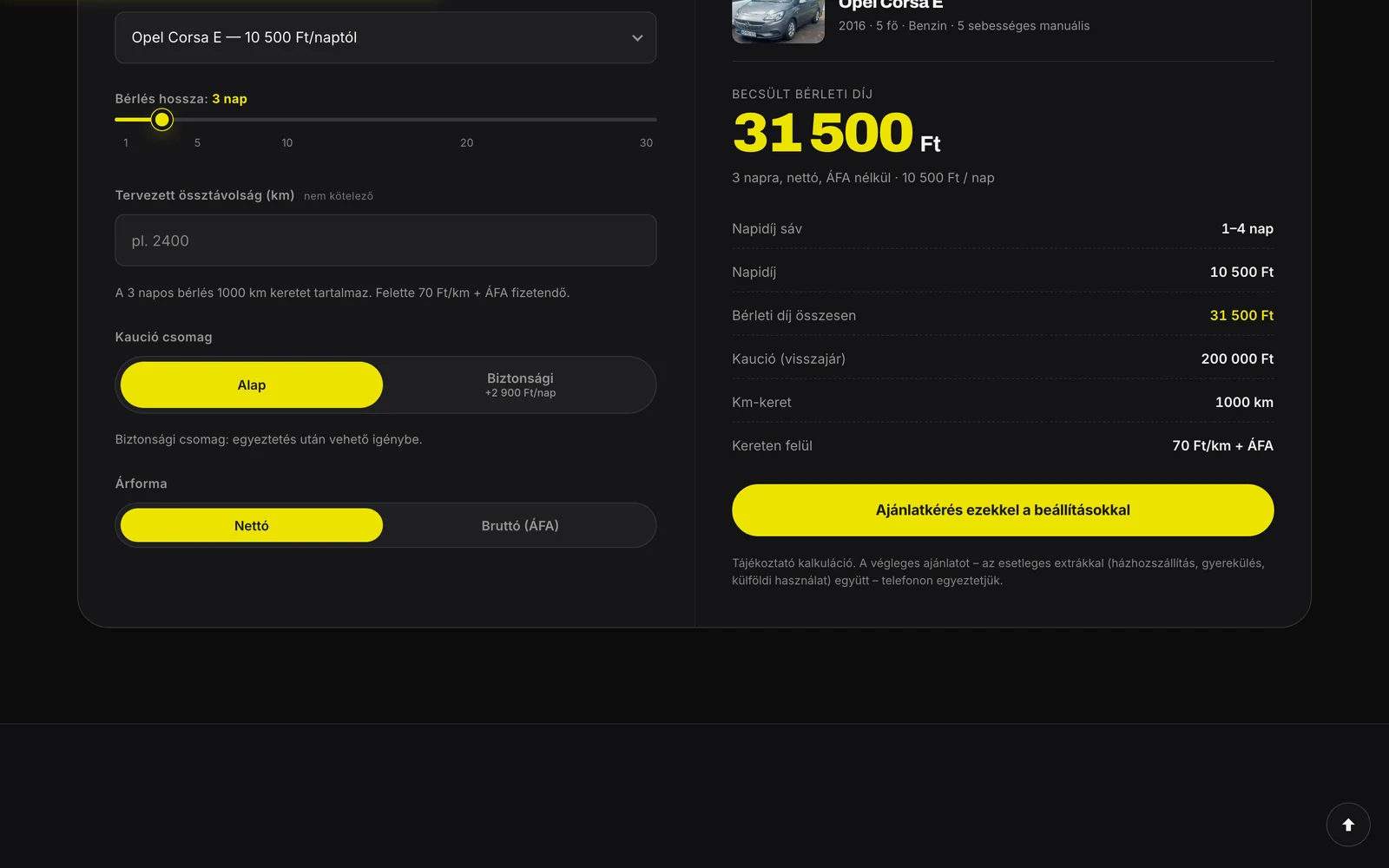Click the car specs line '2016 · 5 fő · Benzin'
Screen dimensions: 1389x868
click(x=964, y=26)
